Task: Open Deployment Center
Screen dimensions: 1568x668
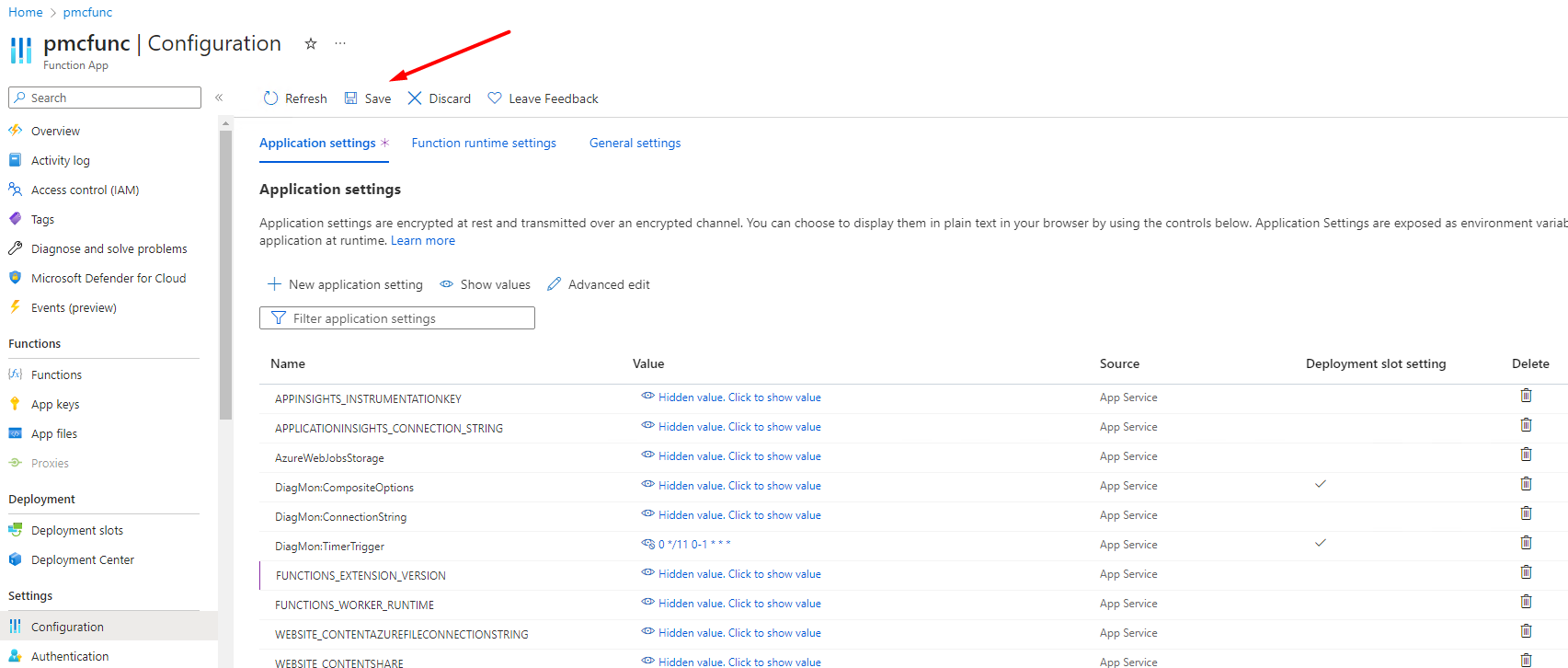Action: (x=82, y=559)
